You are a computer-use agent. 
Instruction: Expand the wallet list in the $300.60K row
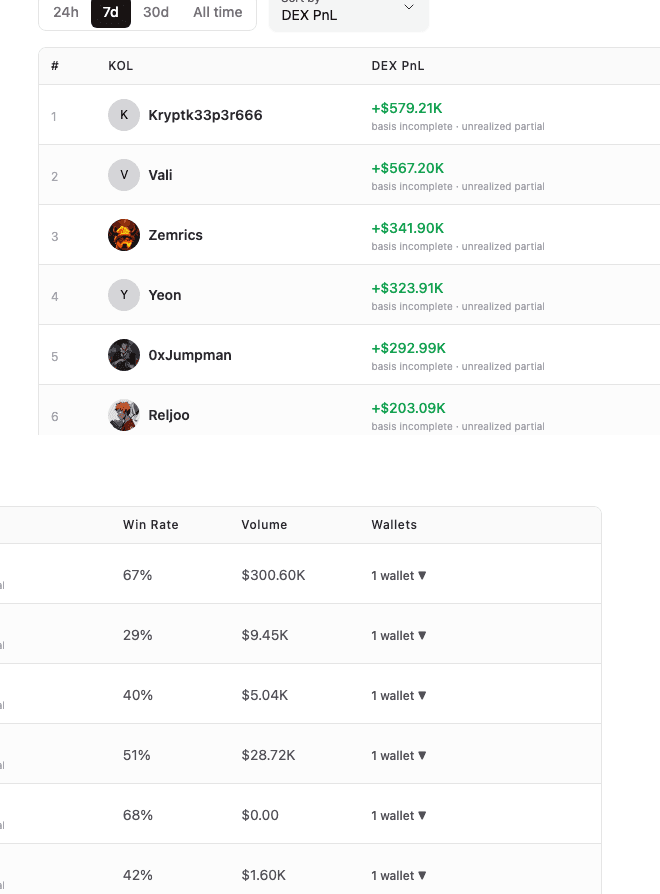pos(398,576)
